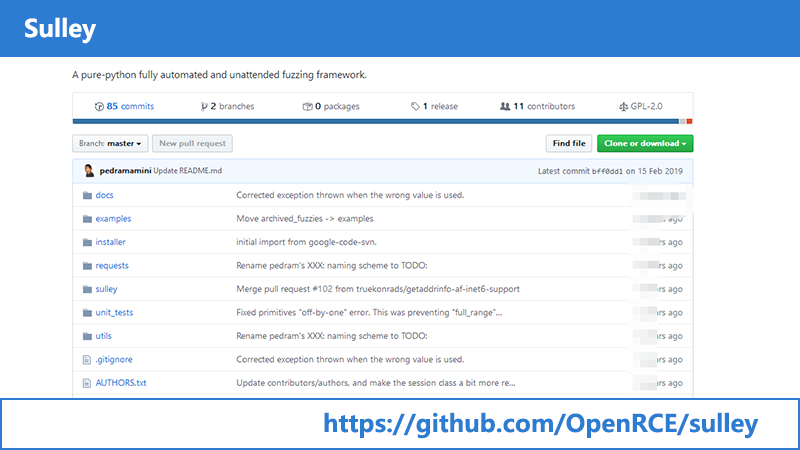
Task: Open the unit_tests folder
Action: point(114,312)
